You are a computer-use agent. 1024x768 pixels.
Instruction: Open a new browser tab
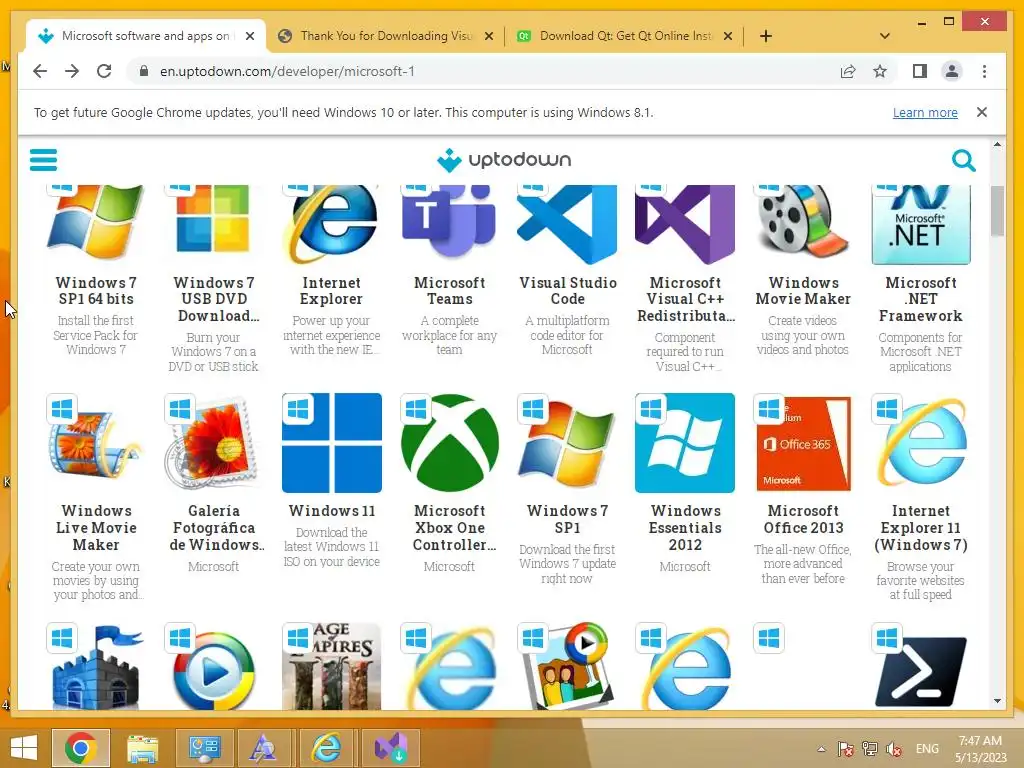pyautogui.click(x=766, y=36)
